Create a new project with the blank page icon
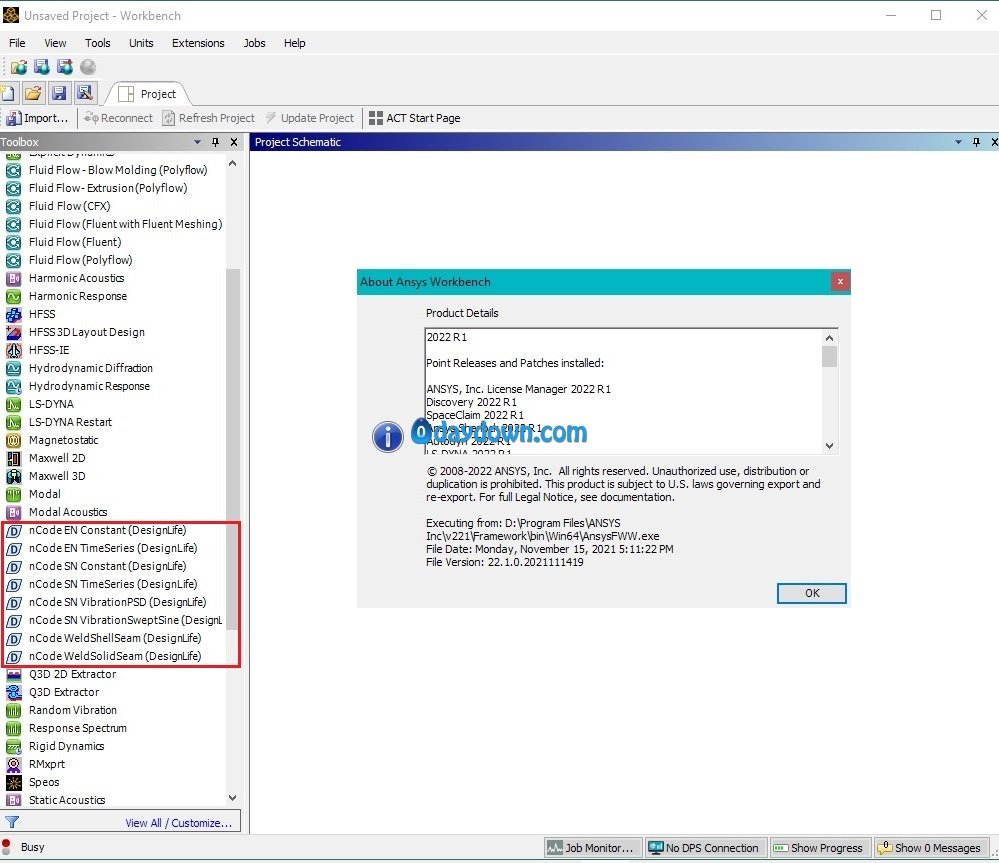Screen dimensions: 999x863 8,94
